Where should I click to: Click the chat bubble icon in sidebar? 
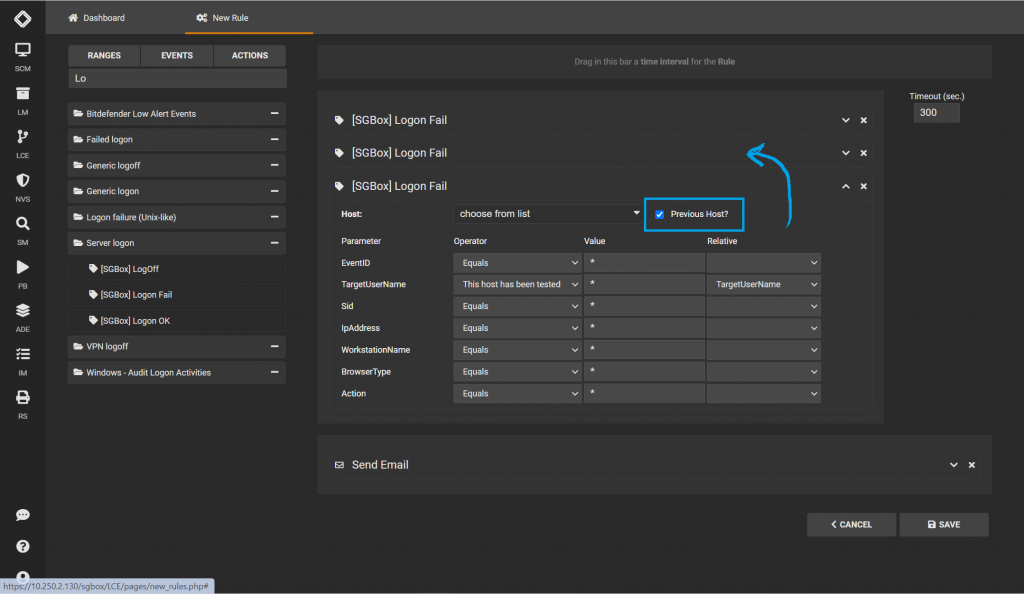(23, 515)
